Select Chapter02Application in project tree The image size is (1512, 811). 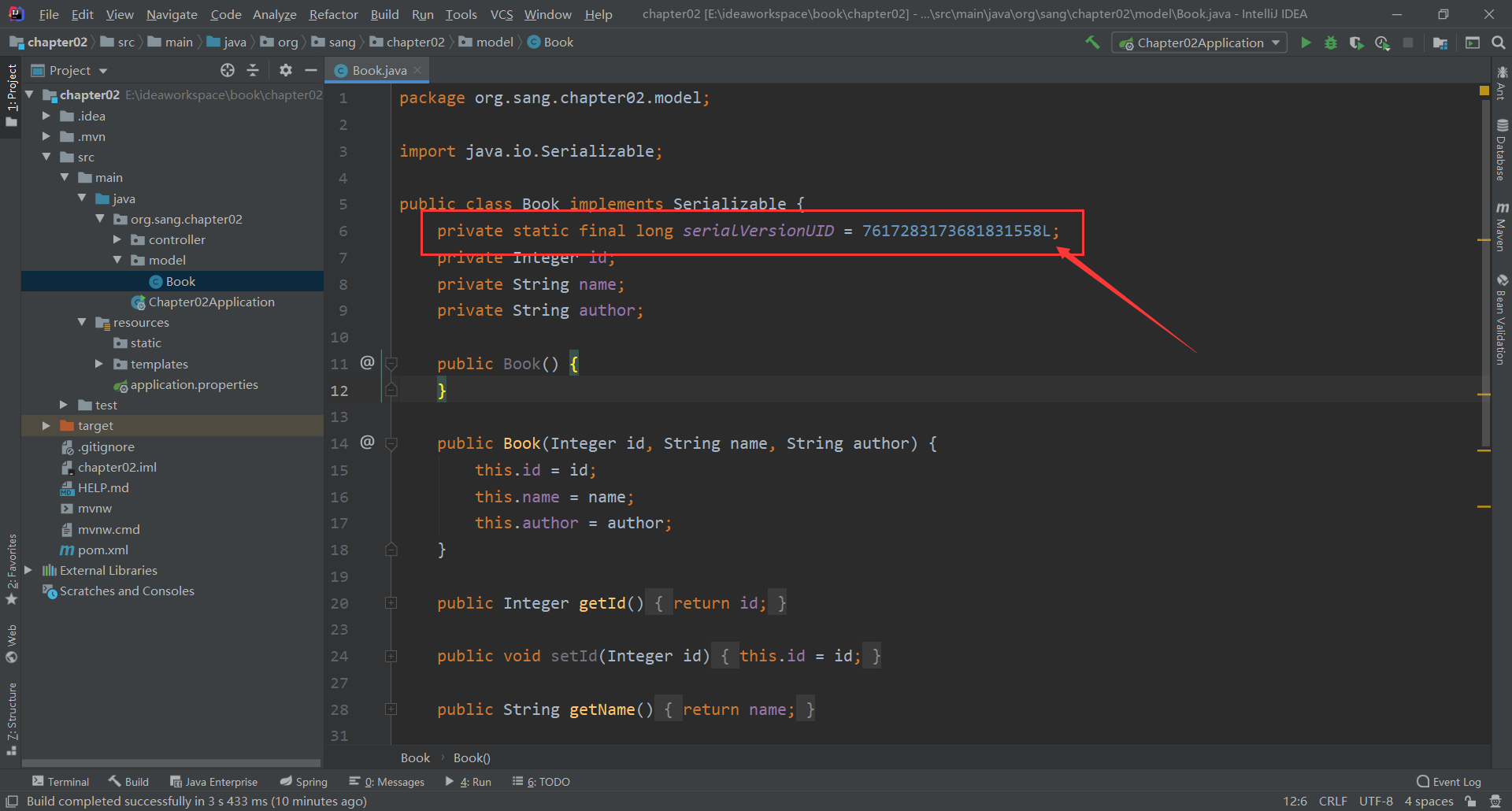point(211,302)
